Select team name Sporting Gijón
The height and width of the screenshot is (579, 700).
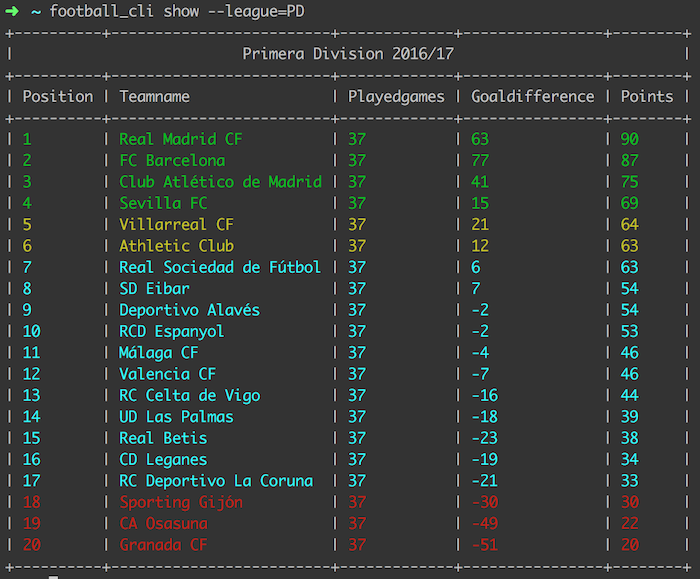coord(181,502)
